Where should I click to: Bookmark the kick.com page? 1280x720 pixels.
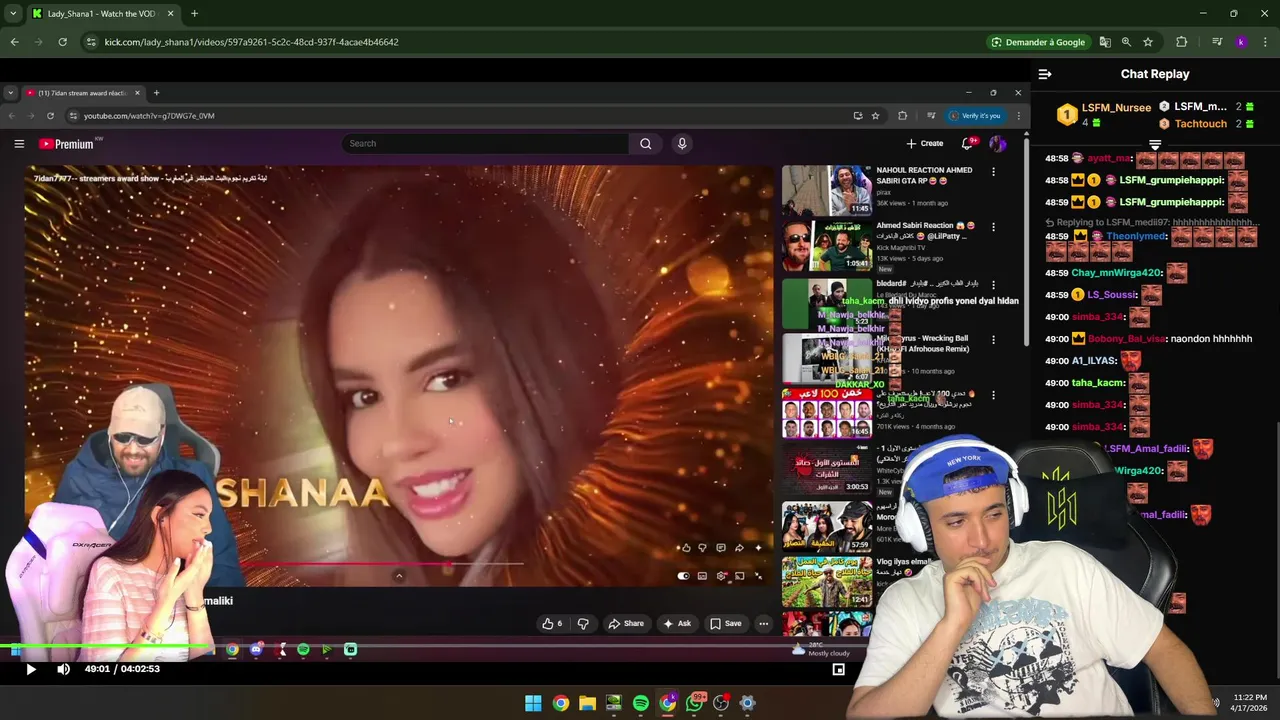(1148, 42)
